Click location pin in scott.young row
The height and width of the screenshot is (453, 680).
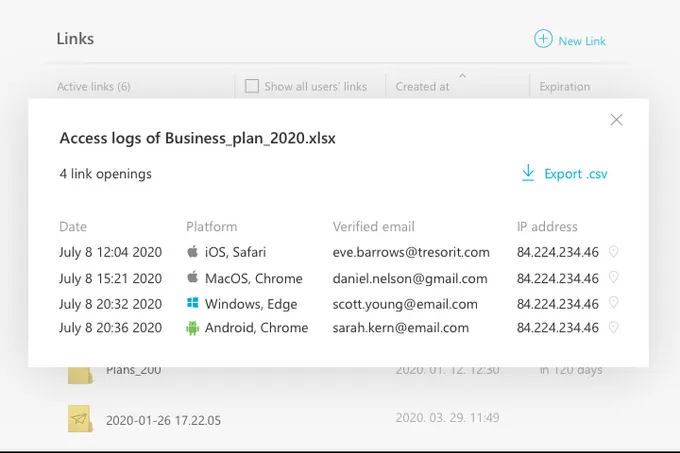[x=613, y=303]
